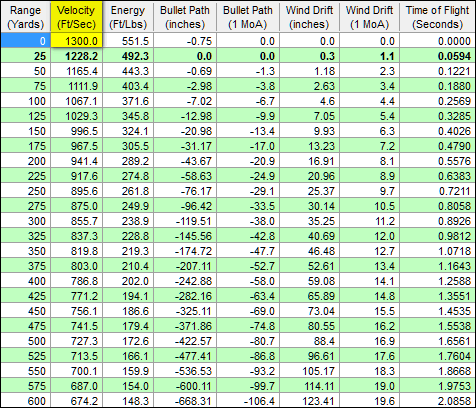Select the 1 MoA bullet path value -58.0
Viewport: 476px width, 408px height.
coord(248,281)
